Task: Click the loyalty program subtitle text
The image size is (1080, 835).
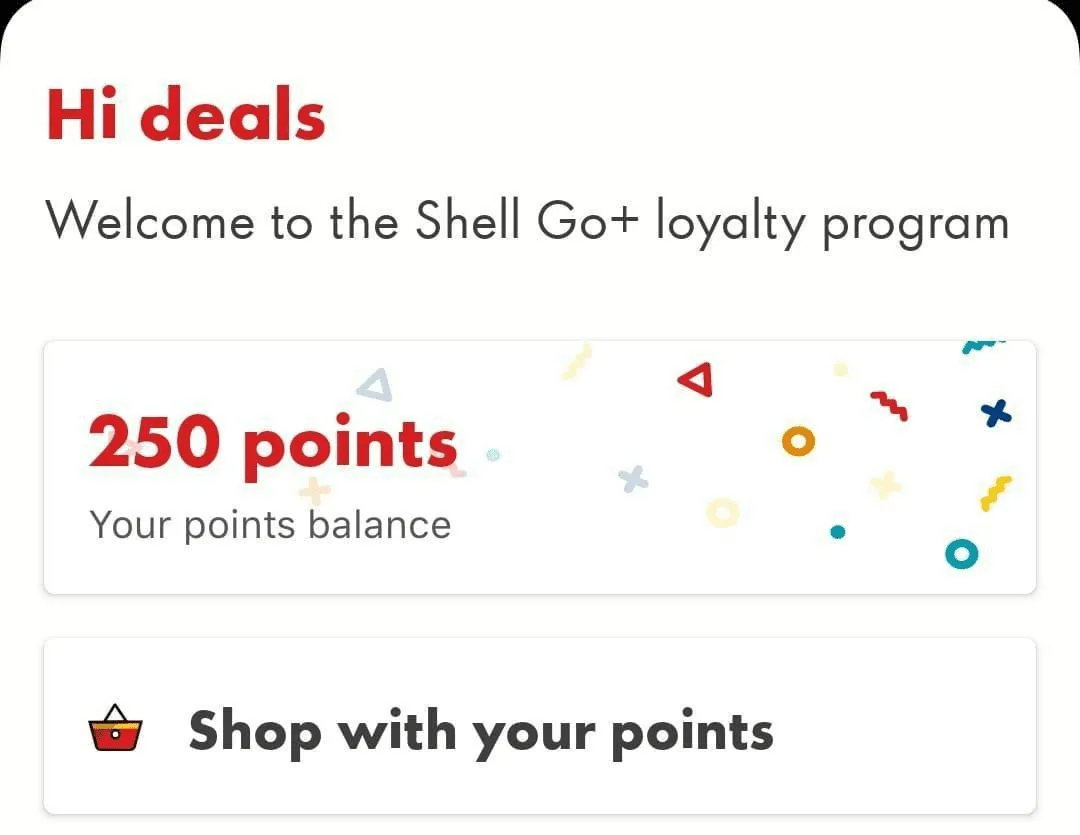Action: coord(528,221)
